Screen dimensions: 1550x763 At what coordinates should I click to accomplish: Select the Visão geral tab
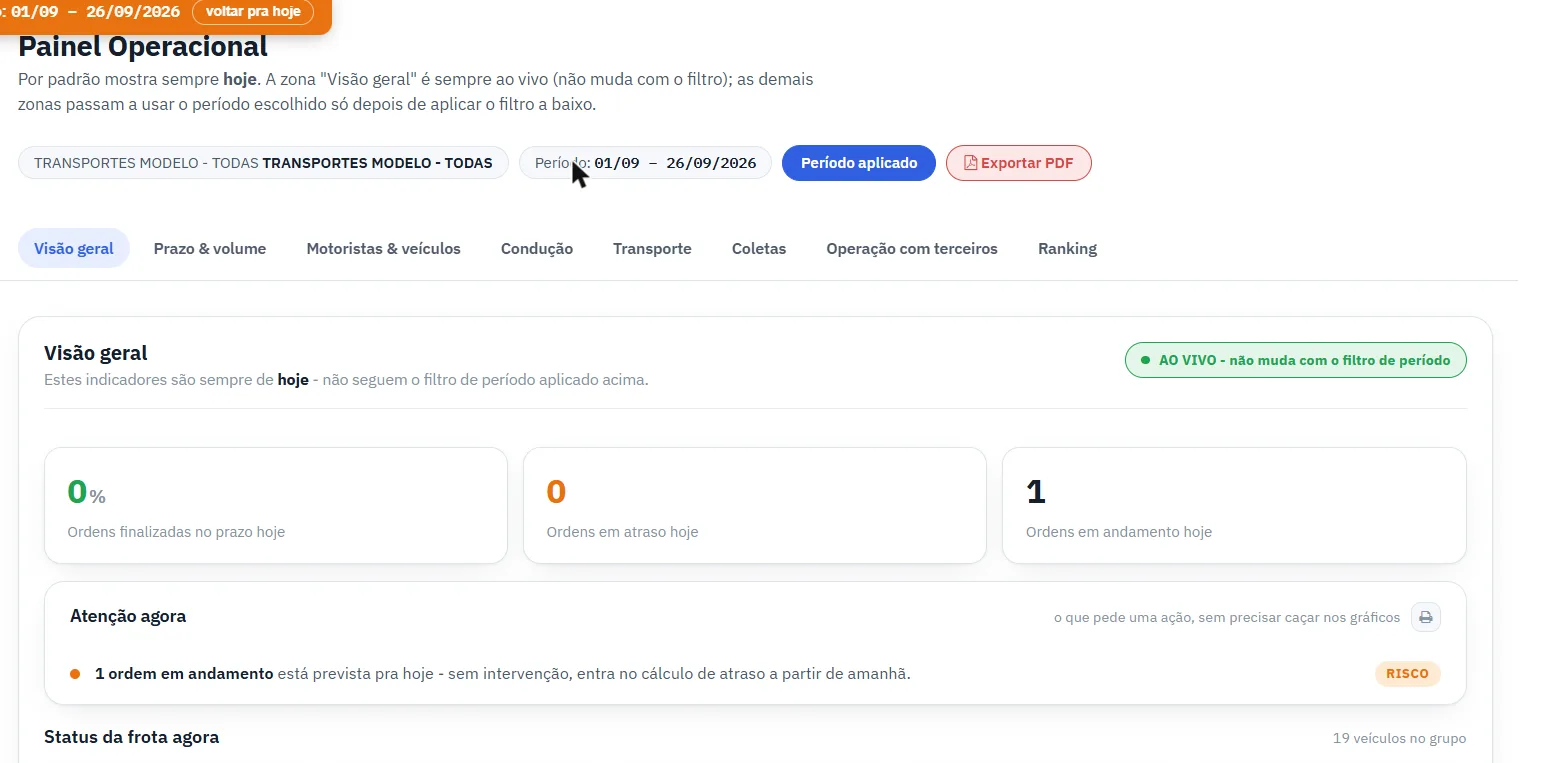[74, 248]
